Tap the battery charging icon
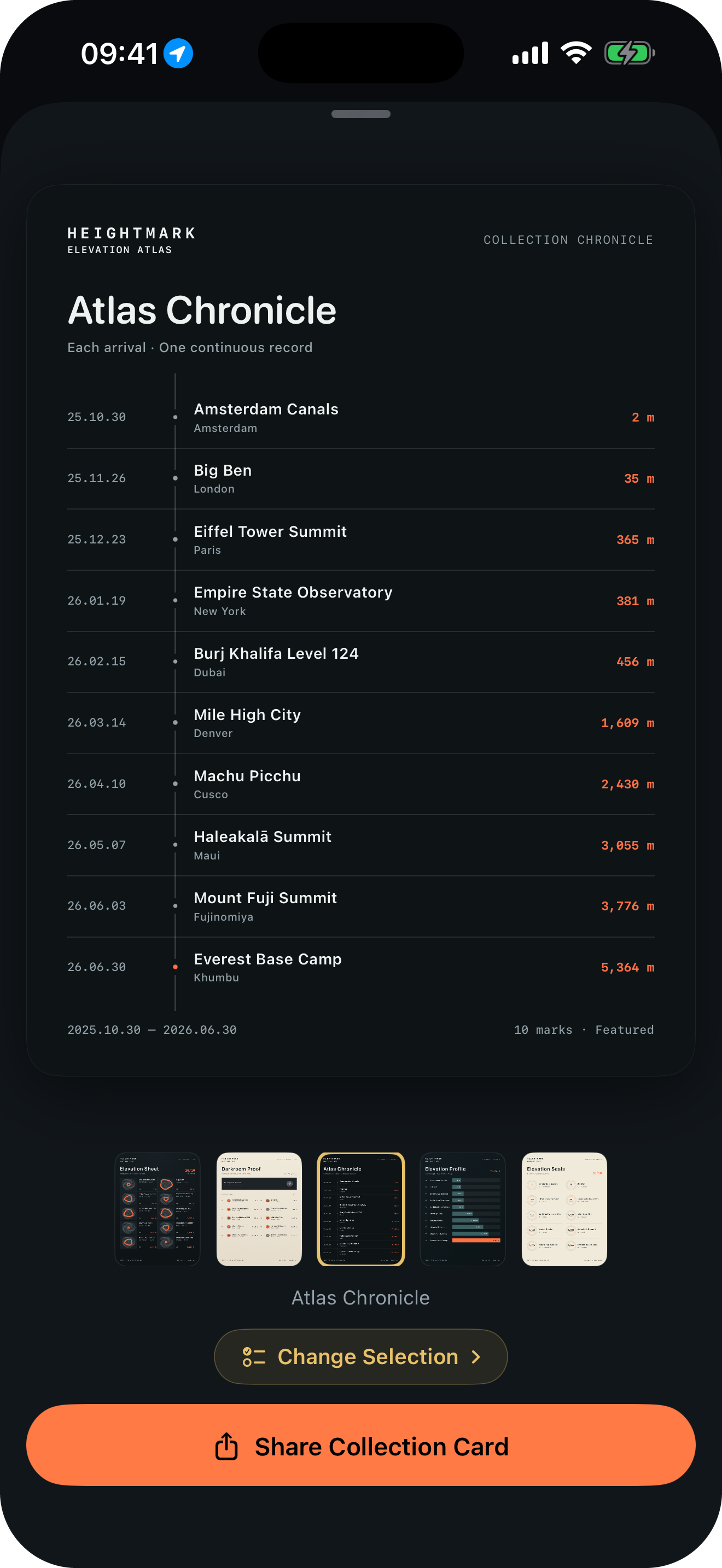The height and width of the screenshot is (1568, 722). (630, 53)
